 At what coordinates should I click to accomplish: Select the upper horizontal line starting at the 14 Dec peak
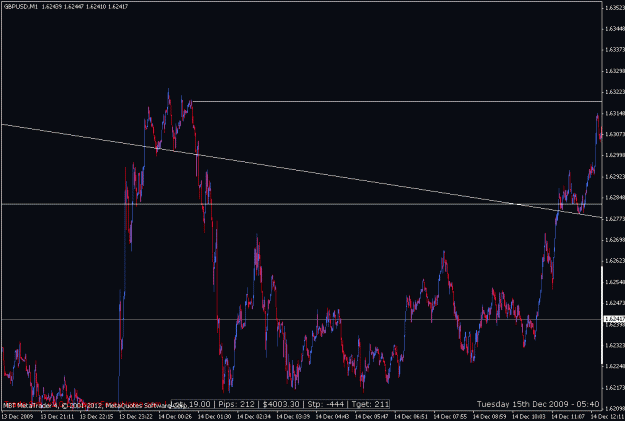pos(397,101)
